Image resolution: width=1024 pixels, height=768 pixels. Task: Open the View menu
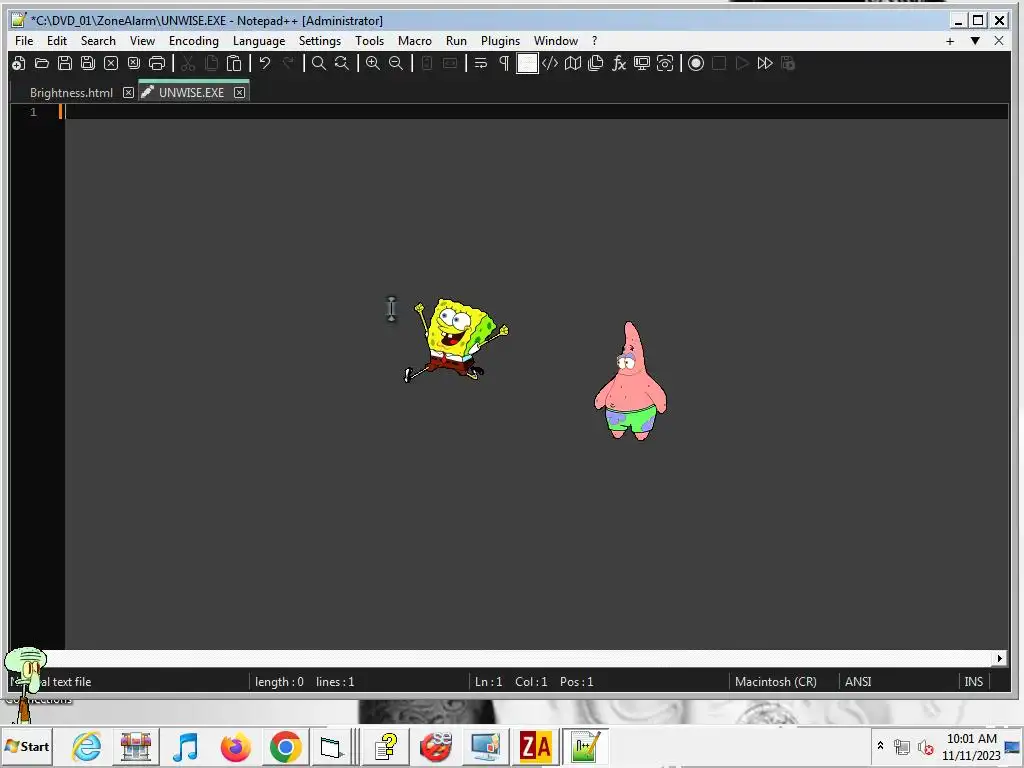click(142, 40)
